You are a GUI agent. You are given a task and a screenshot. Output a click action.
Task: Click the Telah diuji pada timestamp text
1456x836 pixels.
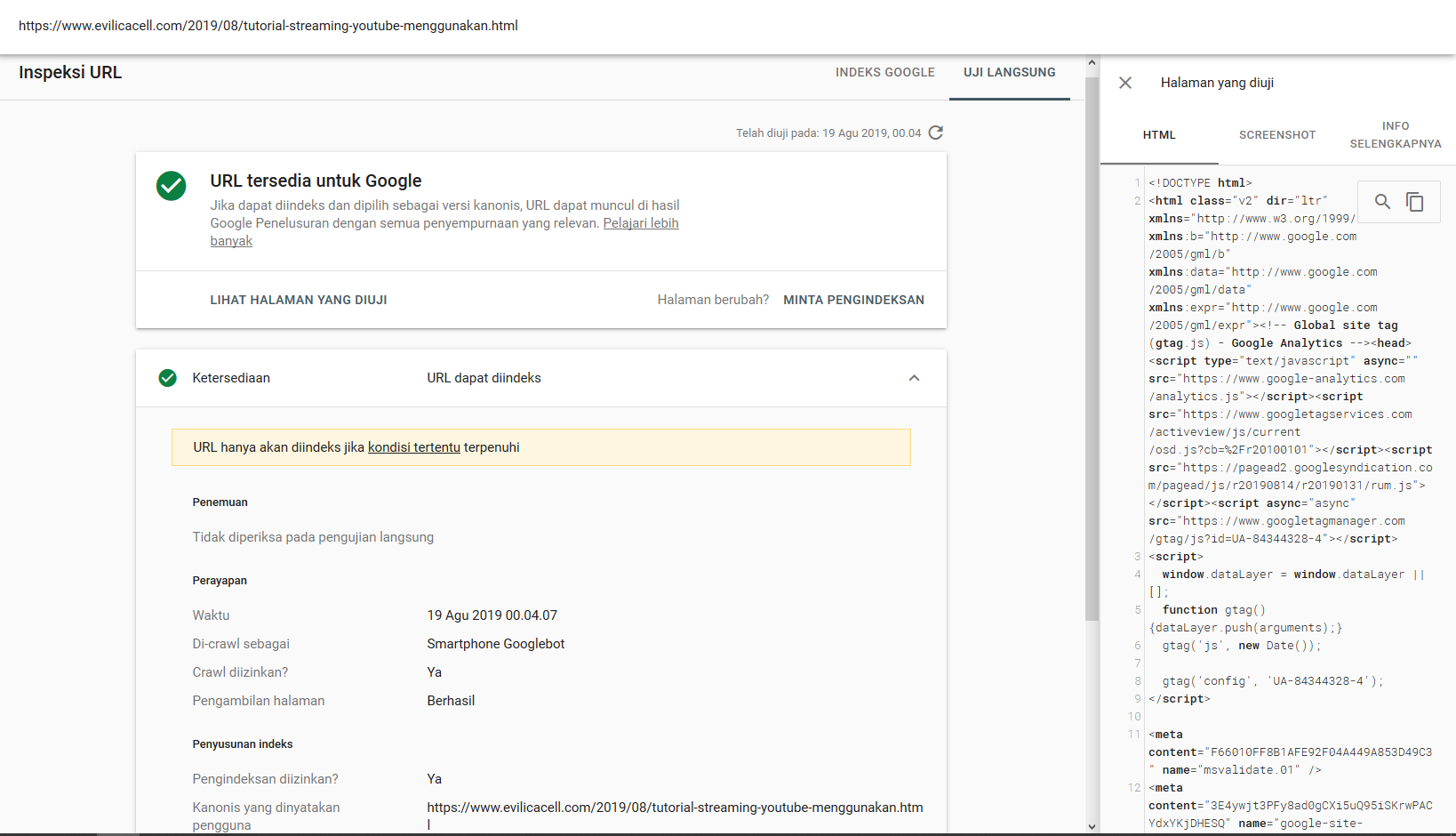point(828,133)
